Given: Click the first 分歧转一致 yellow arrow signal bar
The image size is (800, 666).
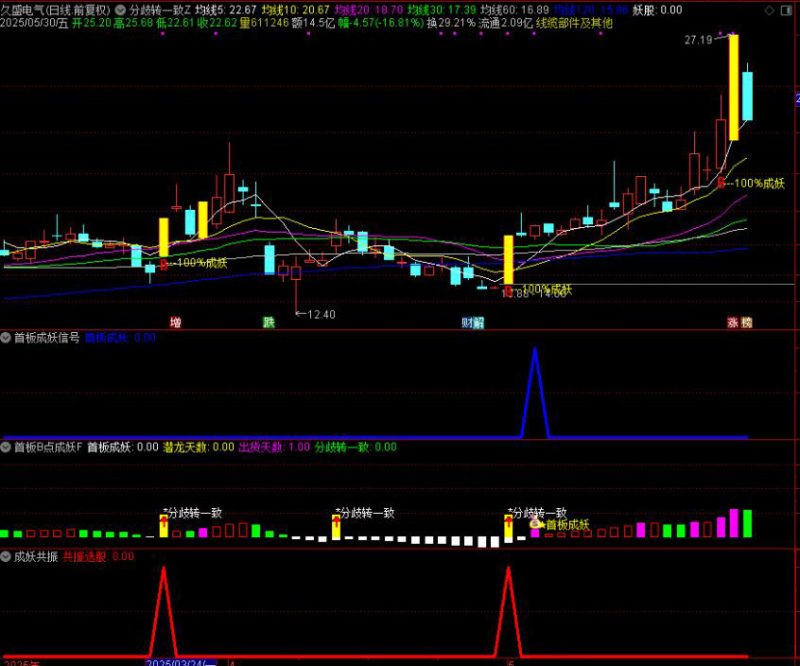Looking at the screenshot, I should 164,525.
